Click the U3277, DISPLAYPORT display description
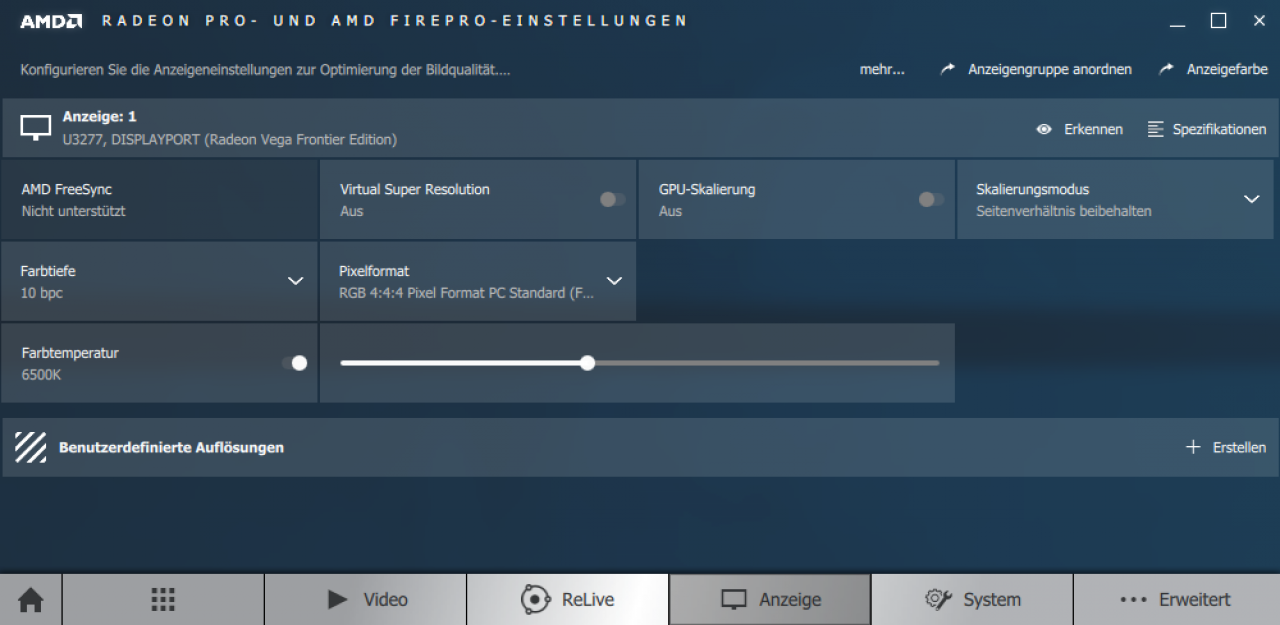The width and height of the screenshot is (1280, 625). tap(229, 140)
